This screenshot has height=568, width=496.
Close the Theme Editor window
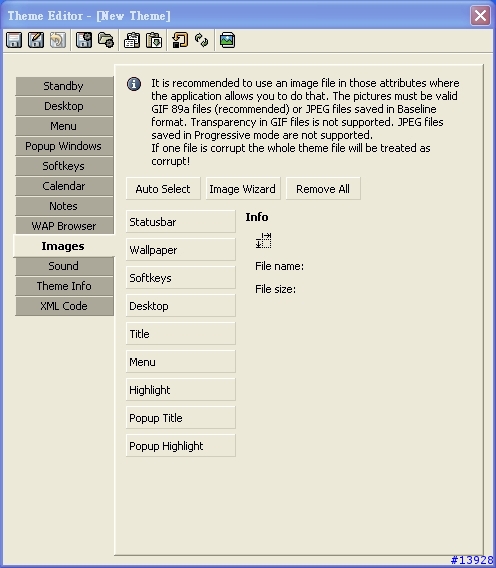pos(480,16)
